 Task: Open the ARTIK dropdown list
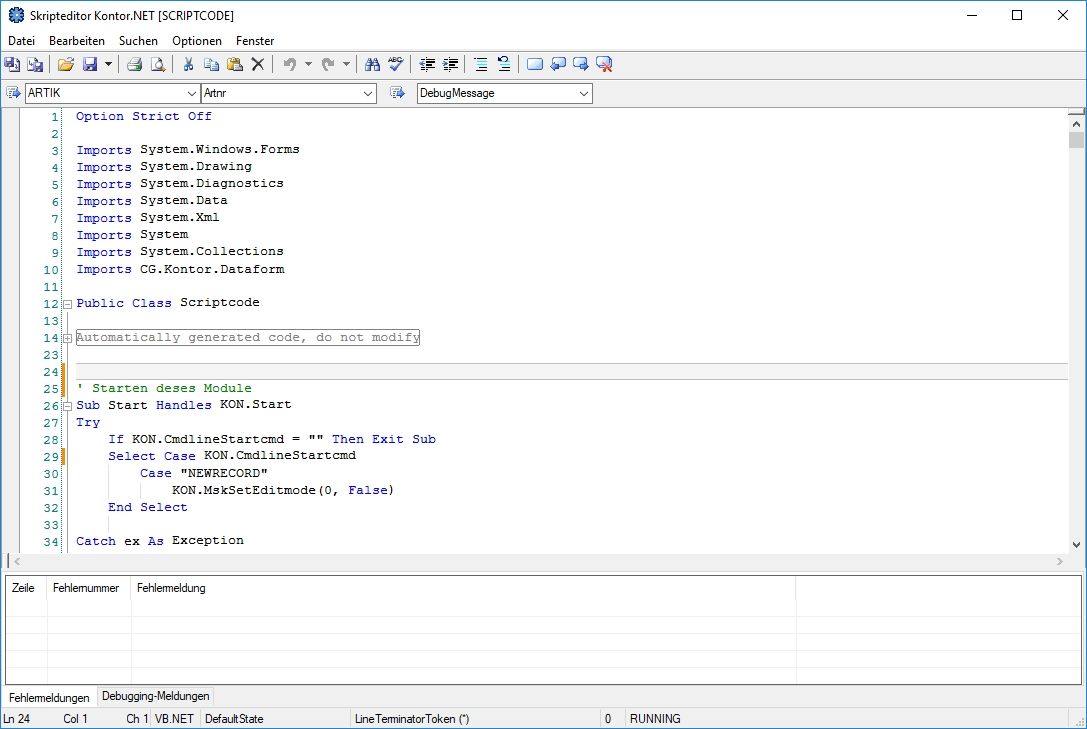pyautogui.click(x=193, y=93)
